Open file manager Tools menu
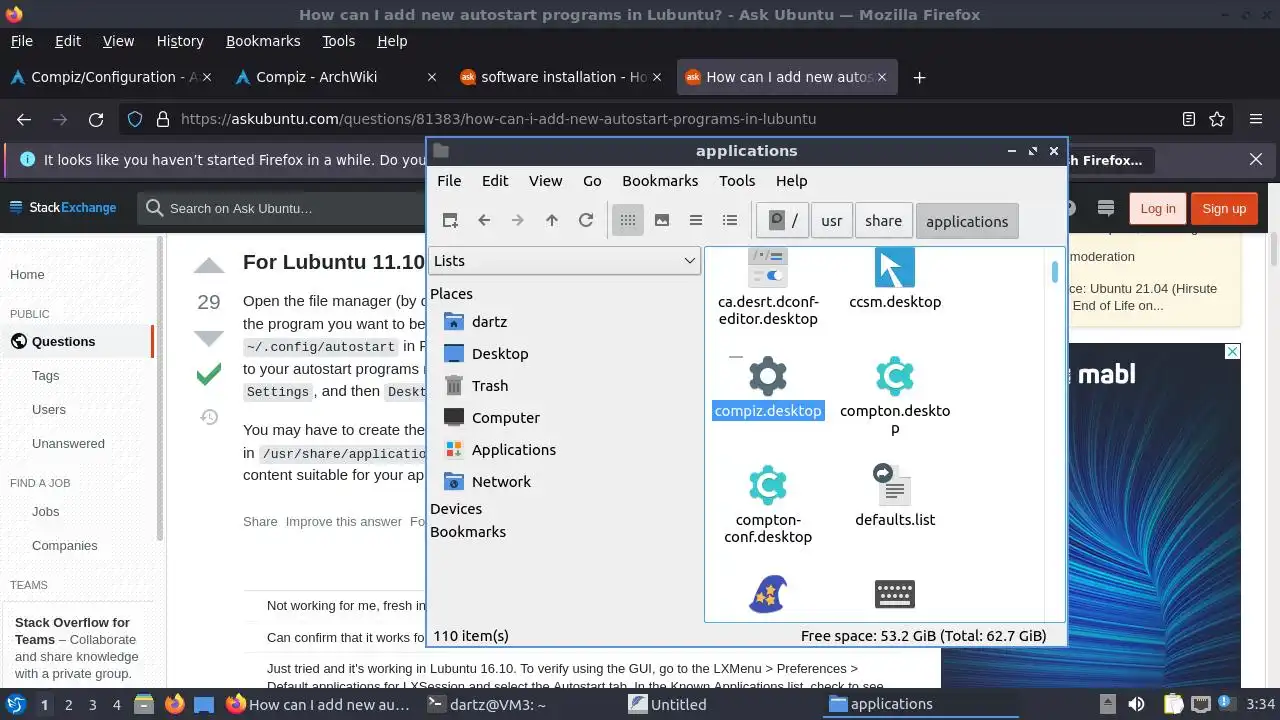1280x720 pixels. 737,181
